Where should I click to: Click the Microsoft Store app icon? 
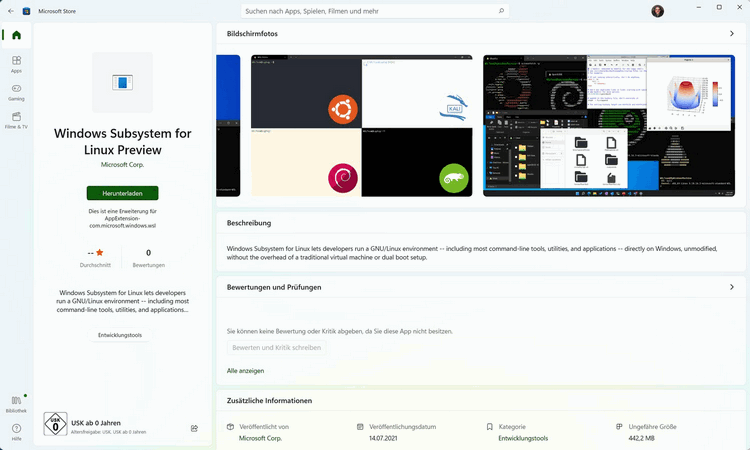(26, 11)
